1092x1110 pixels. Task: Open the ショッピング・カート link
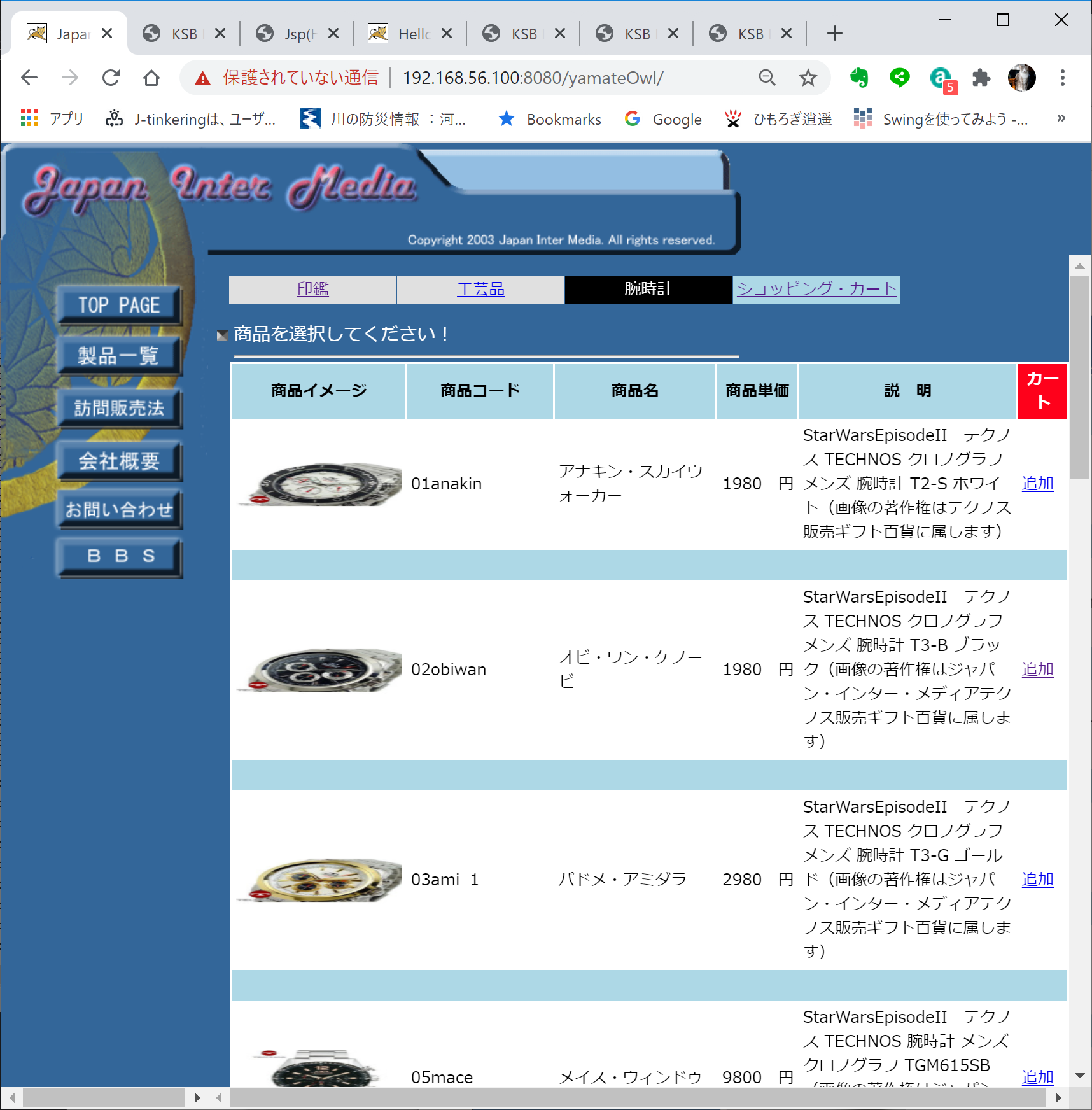pos(816,288)
